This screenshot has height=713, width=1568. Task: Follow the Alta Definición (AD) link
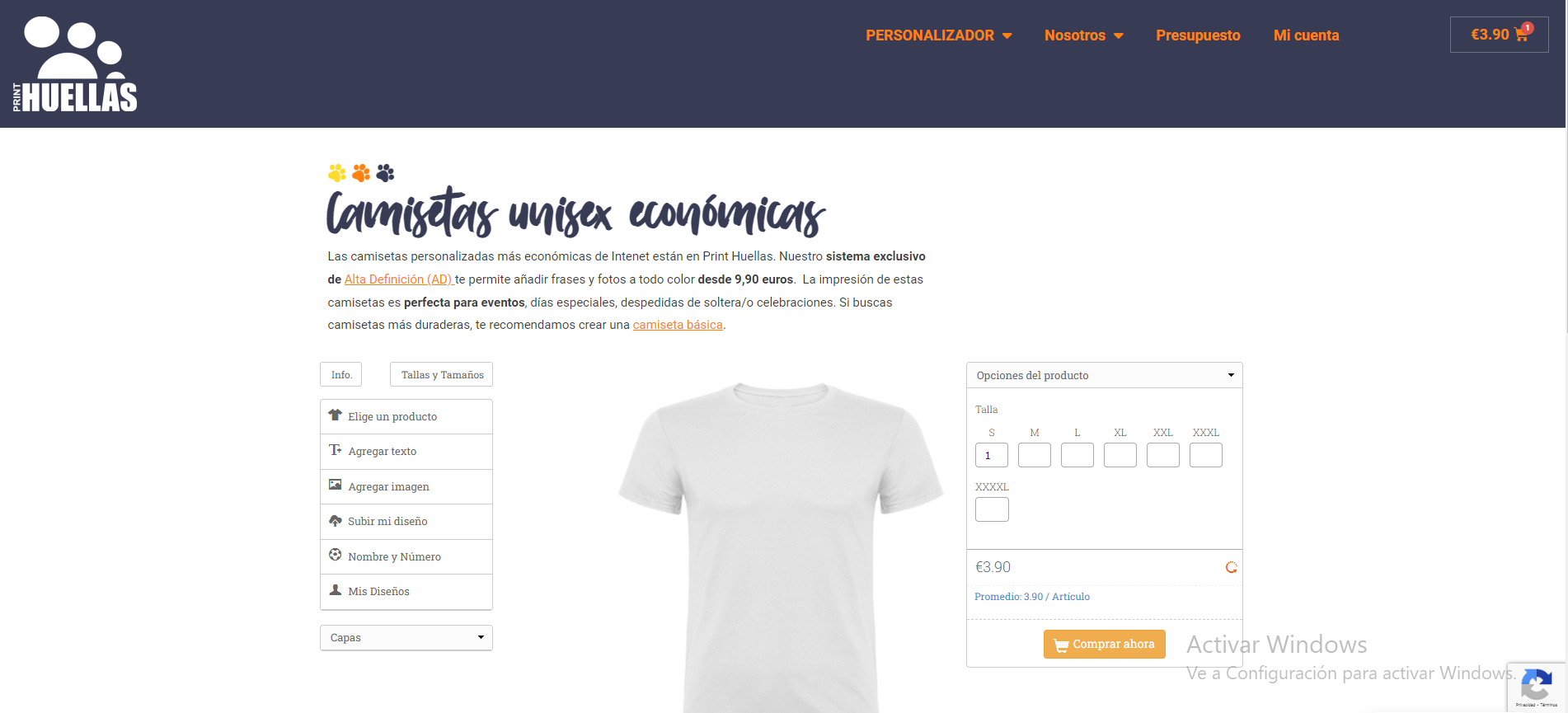tap(398, 279)
